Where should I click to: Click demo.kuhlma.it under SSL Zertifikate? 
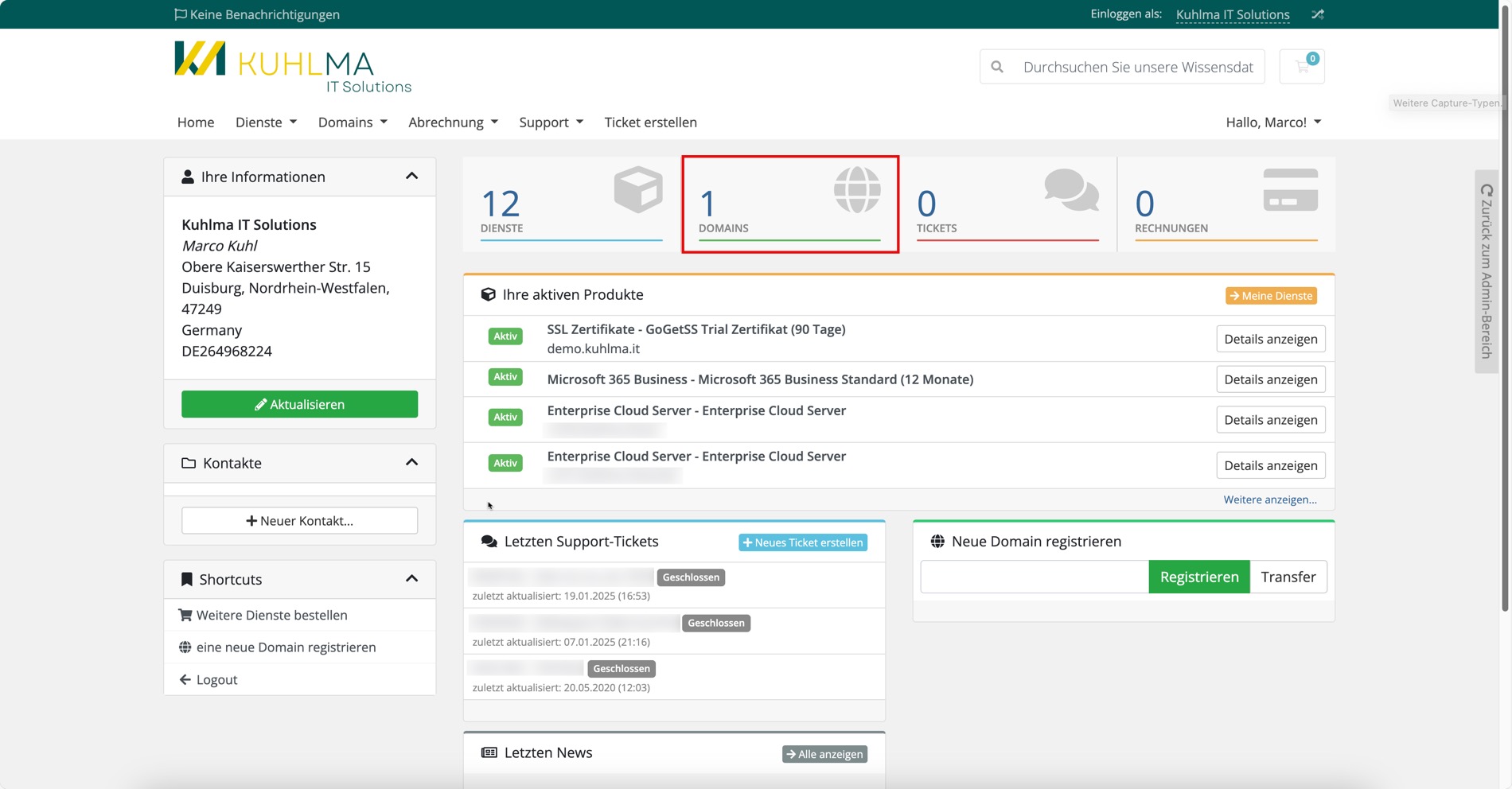(x=593, y=348)
